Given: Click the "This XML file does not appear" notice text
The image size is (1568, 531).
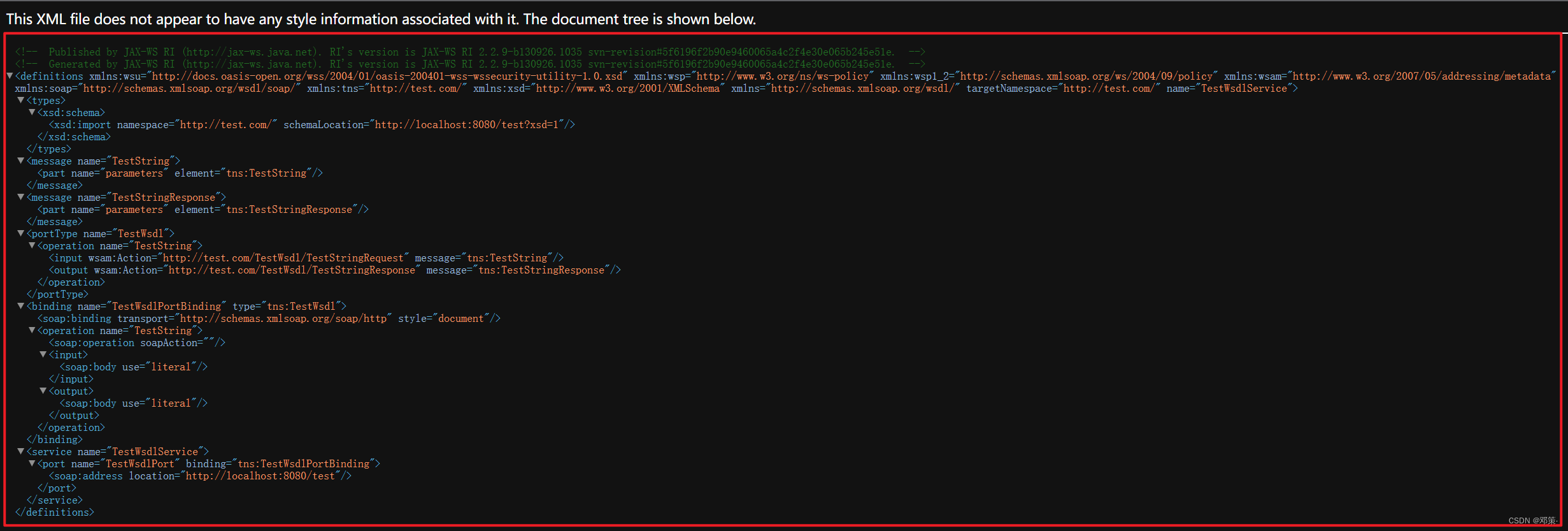Looking at the screenshot, I should tap(381, 19).
